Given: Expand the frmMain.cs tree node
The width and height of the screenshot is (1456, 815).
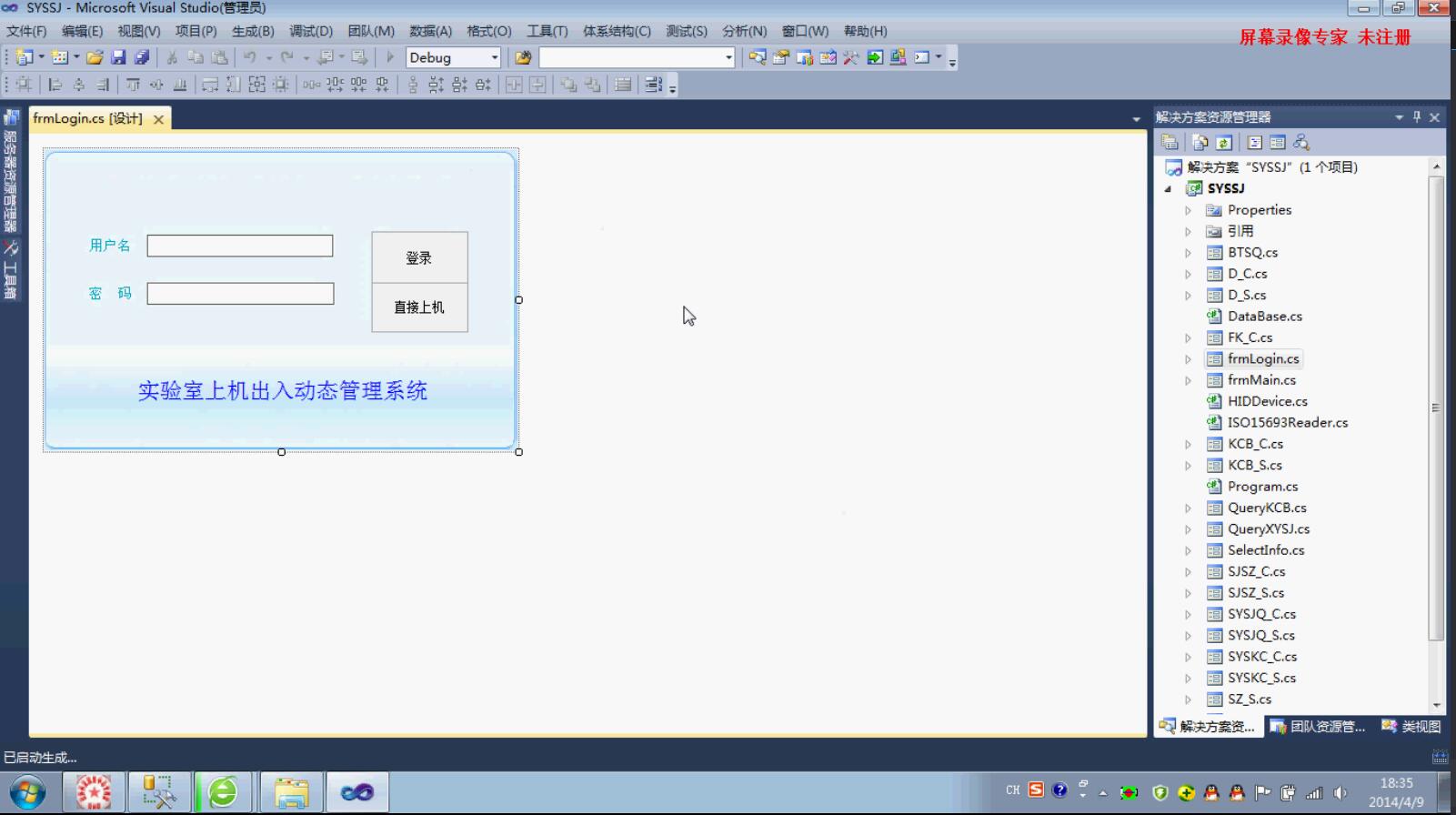Looking at the screenshot, I should [x=1188, y=380].
